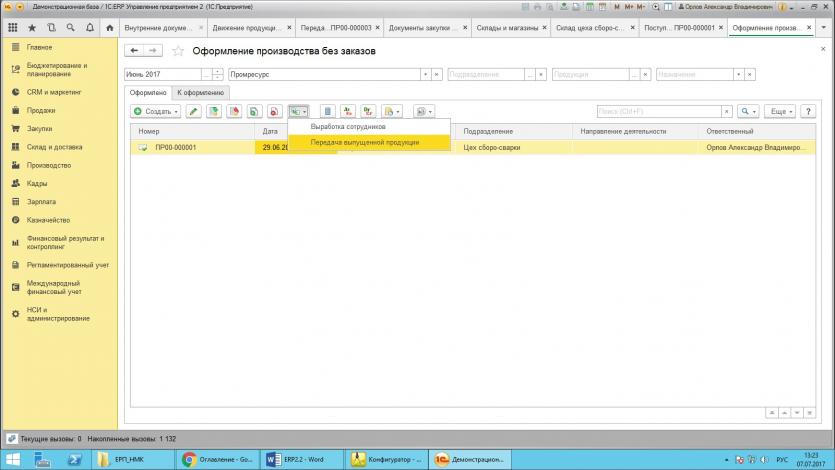Choose Выработка сотрудников from the menu

click(347, 127)
